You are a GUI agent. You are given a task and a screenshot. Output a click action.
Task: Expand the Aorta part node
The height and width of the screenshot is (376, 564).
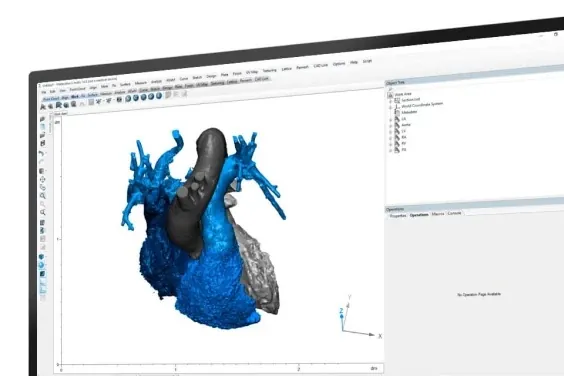click(x=391, y=126)
